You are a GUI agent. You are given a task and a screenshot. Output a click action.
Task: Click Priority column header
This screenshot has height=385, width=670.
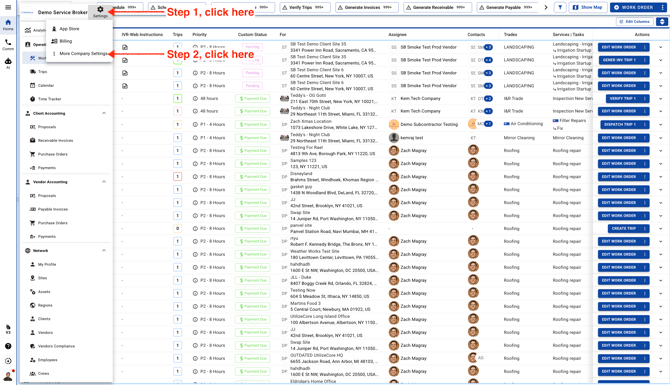(200, 35)
